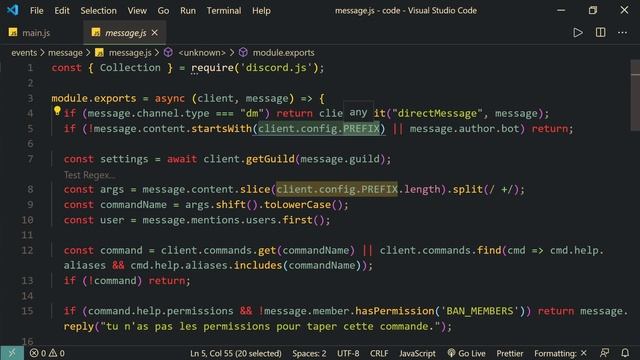Toggle Formatting status item
The image size is (640, 360).
click(x=560, y=353)
